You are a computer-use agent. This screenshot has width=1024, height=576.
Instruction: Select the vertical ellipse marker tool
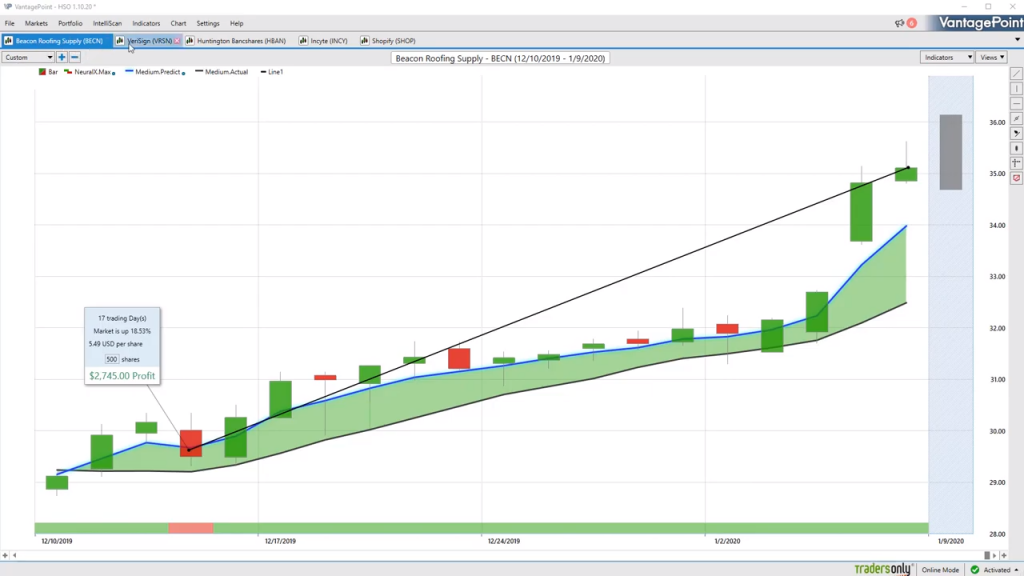1016,148
